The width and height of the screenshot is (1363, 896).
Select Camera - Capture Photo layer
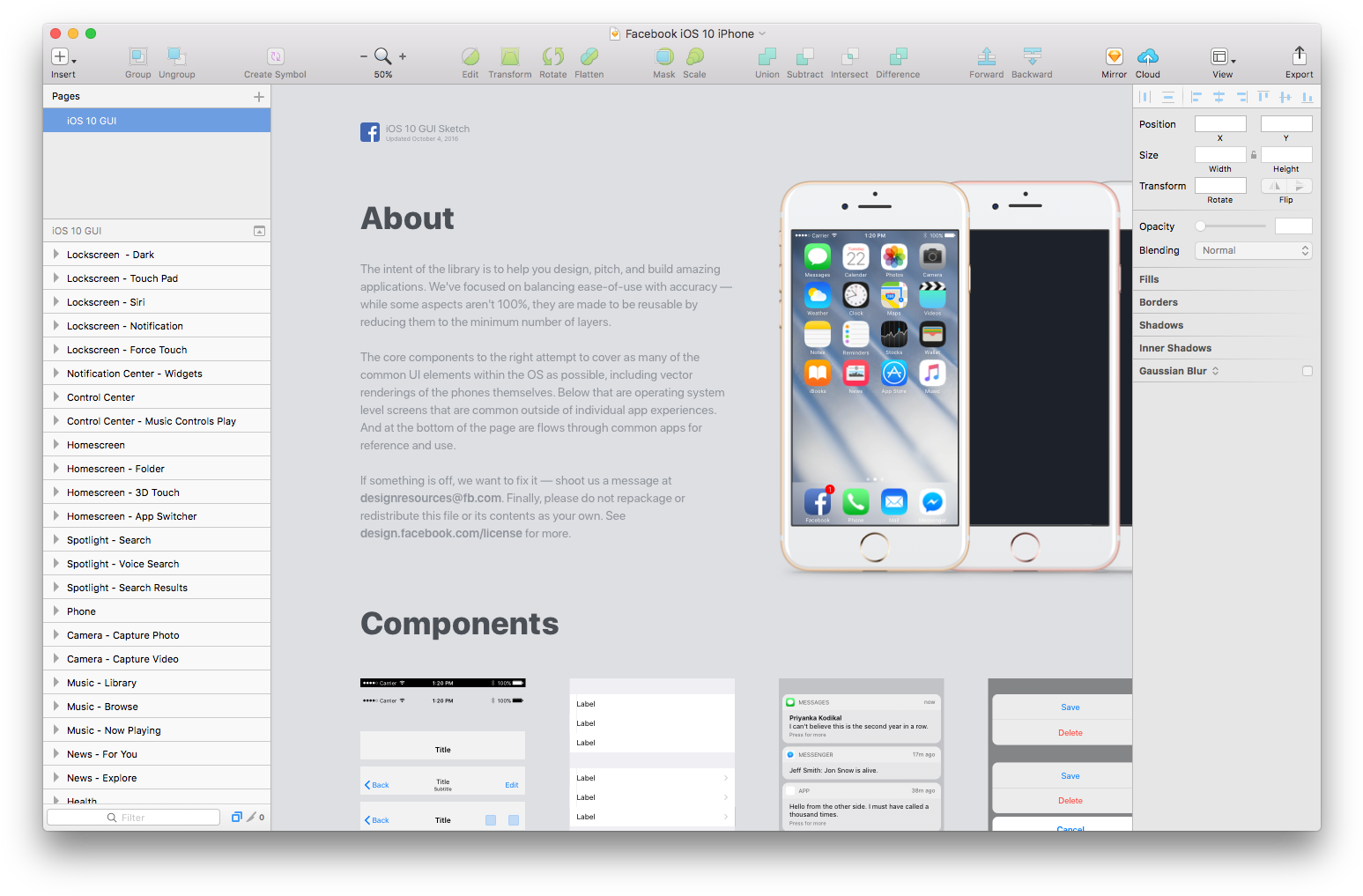click(x=157, y=635)
